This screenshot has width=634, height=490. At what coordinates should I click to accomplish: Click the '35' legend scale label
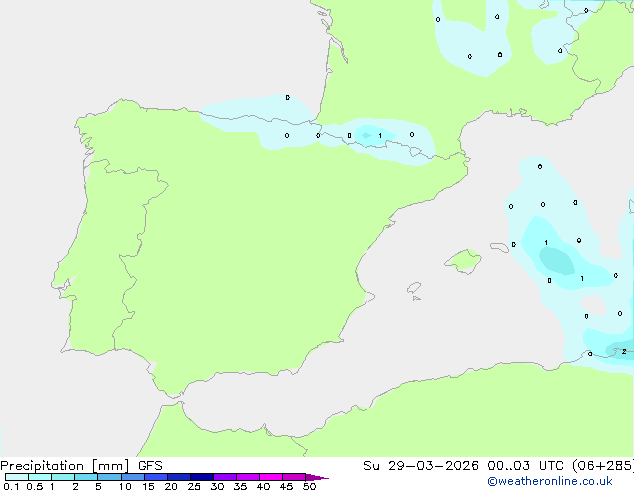240,486
